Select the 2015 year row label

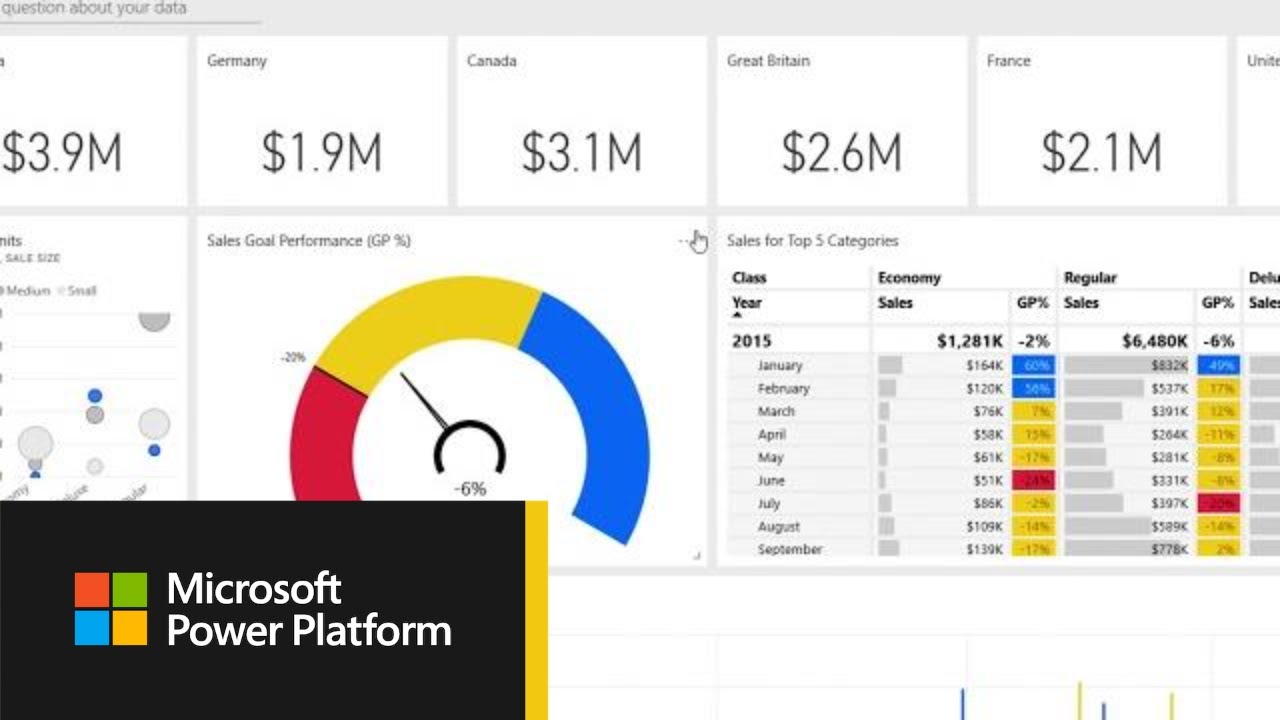(752, 341)
